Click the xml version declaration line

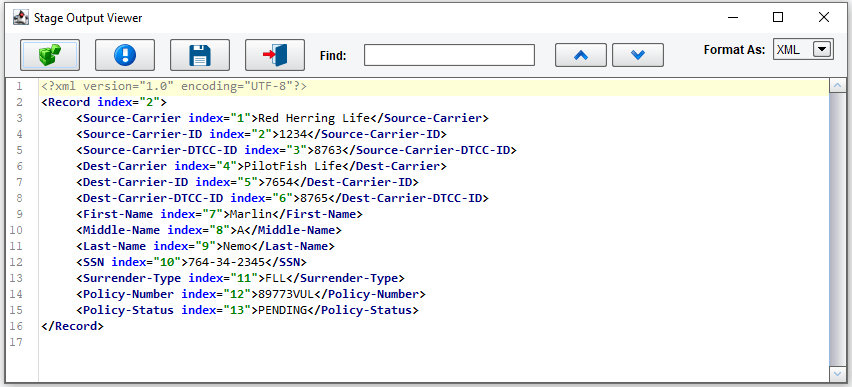tap(174, 86)
